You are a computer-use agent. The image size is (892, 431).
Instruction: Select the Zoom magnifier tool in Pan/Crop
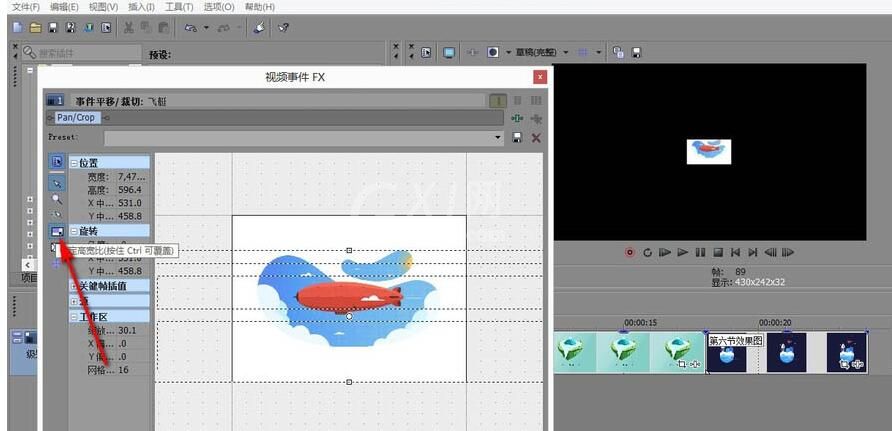pyautogui.click(x=57, y=199)
